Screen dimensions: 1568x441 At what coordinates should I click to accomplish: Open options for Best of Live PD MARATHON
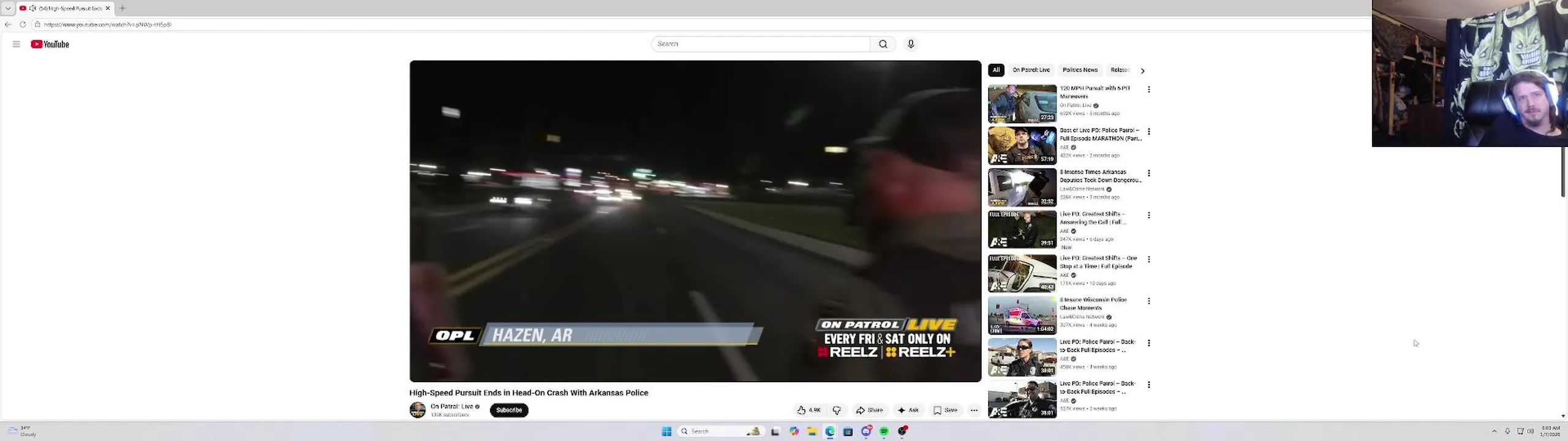[1148, 132]
